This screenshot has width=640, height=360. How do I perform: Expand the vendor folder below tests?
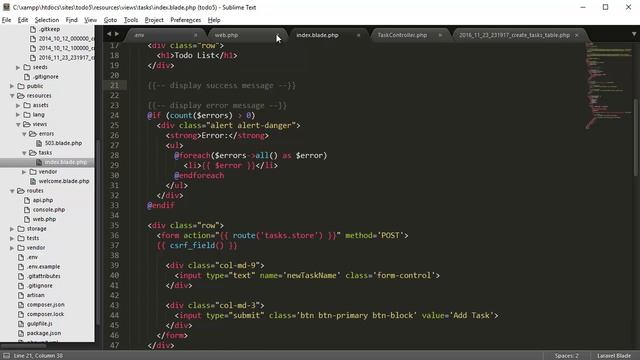pos(12,248)
